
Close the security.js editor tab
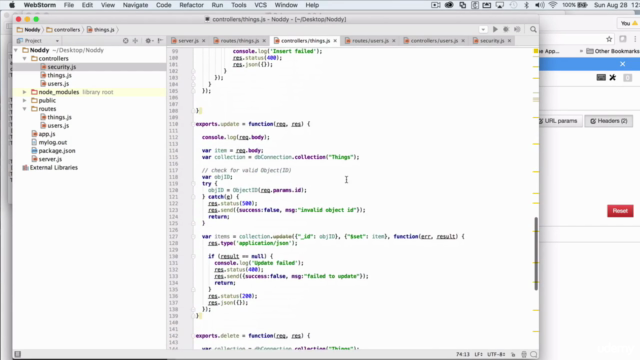[x=509, y=41]
